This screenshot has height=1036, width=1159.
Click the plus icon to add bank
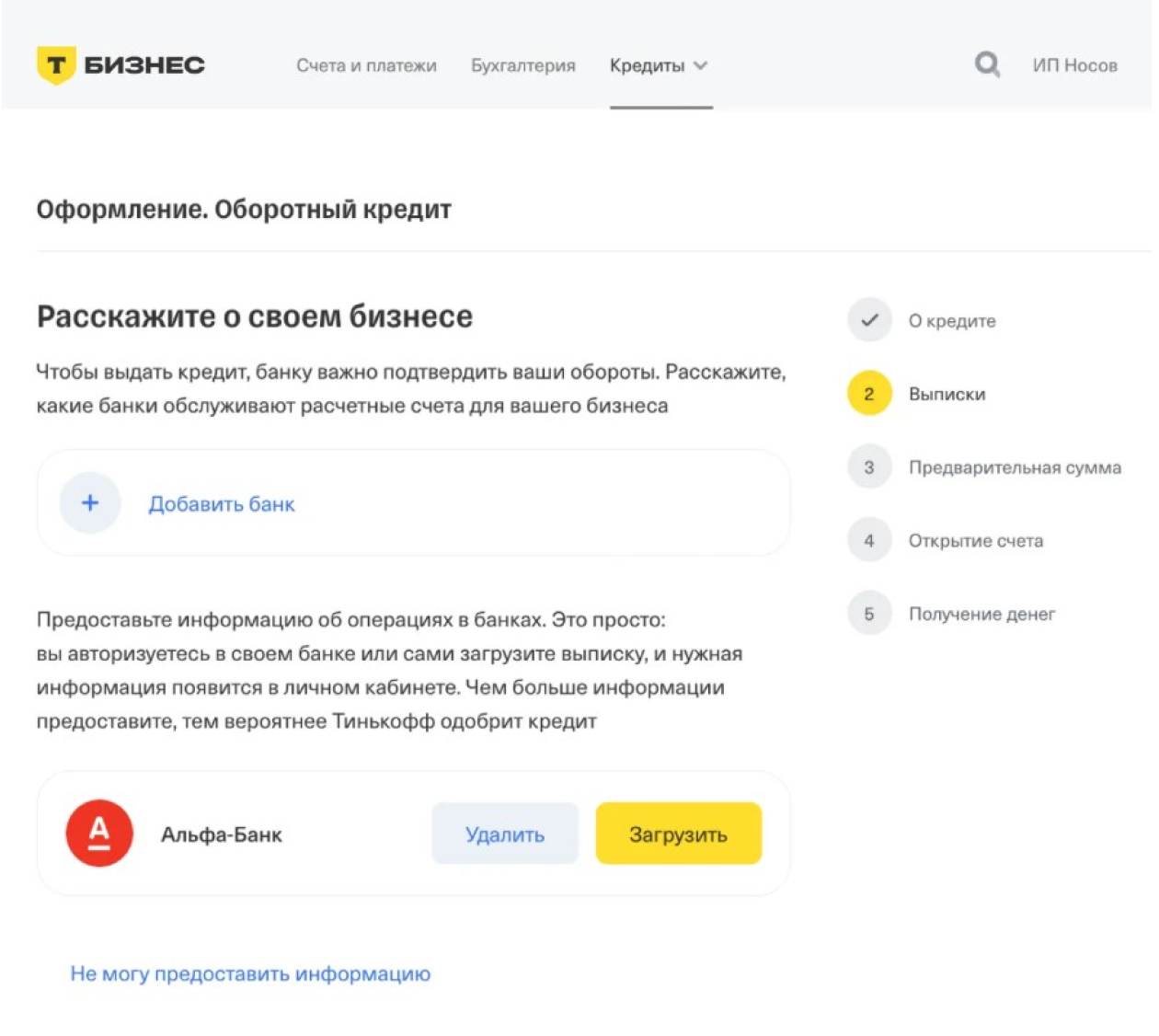click(x=90, y=503)
